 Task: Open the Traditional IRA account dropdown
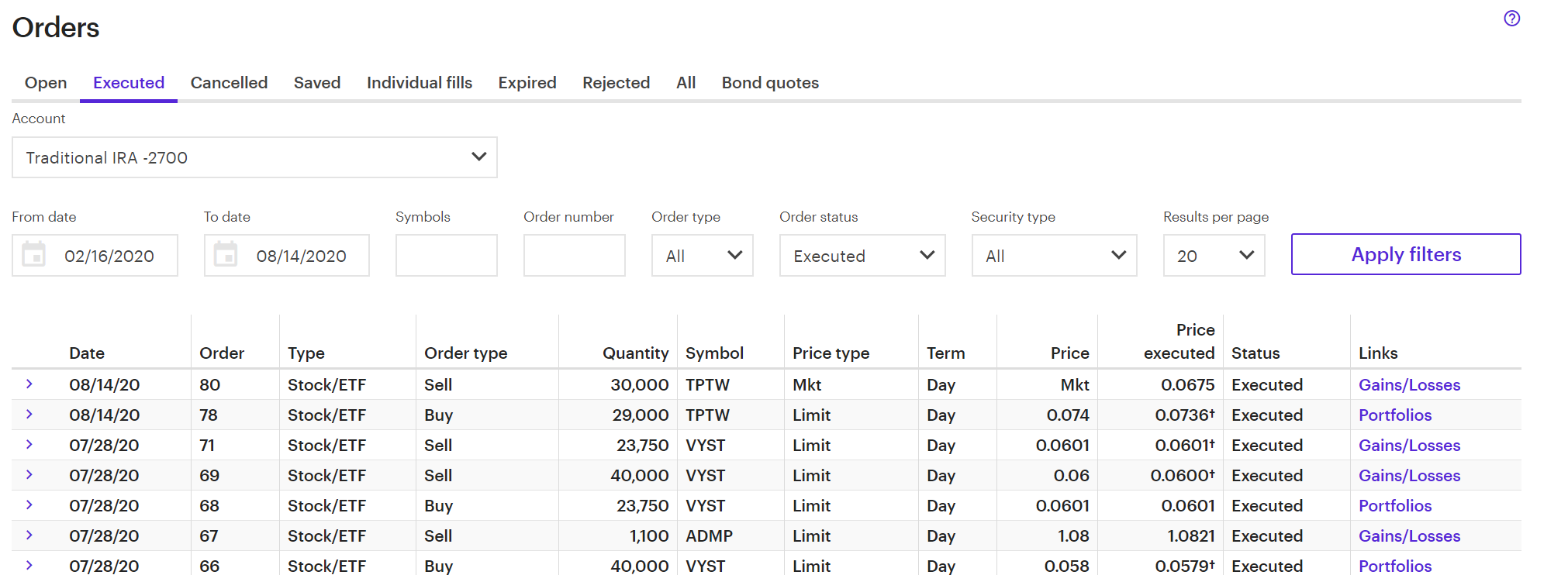click(254, 157)
